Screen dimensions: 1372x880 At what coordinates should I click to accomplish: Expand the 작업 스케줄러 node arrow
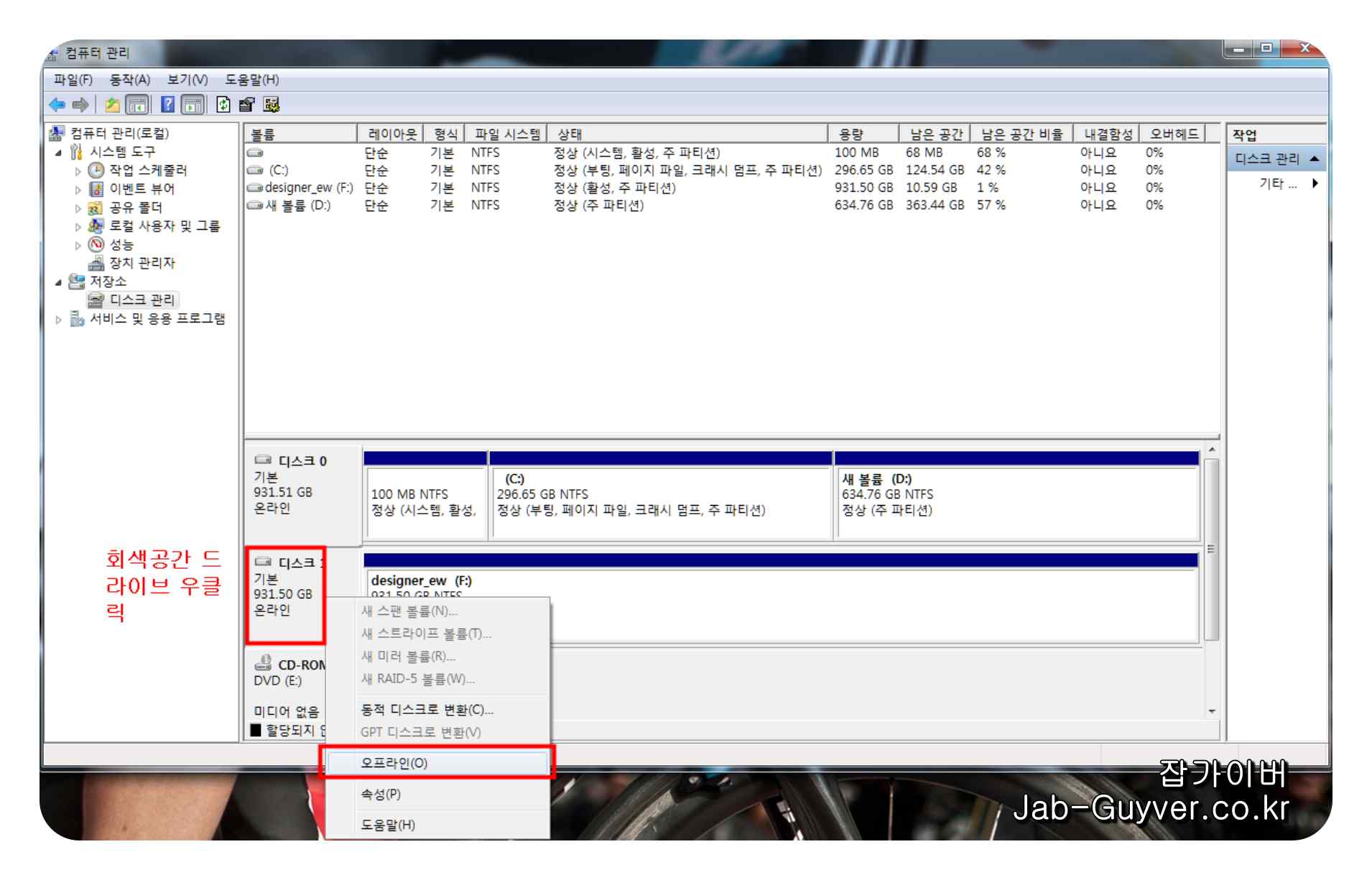click(78, 171)
